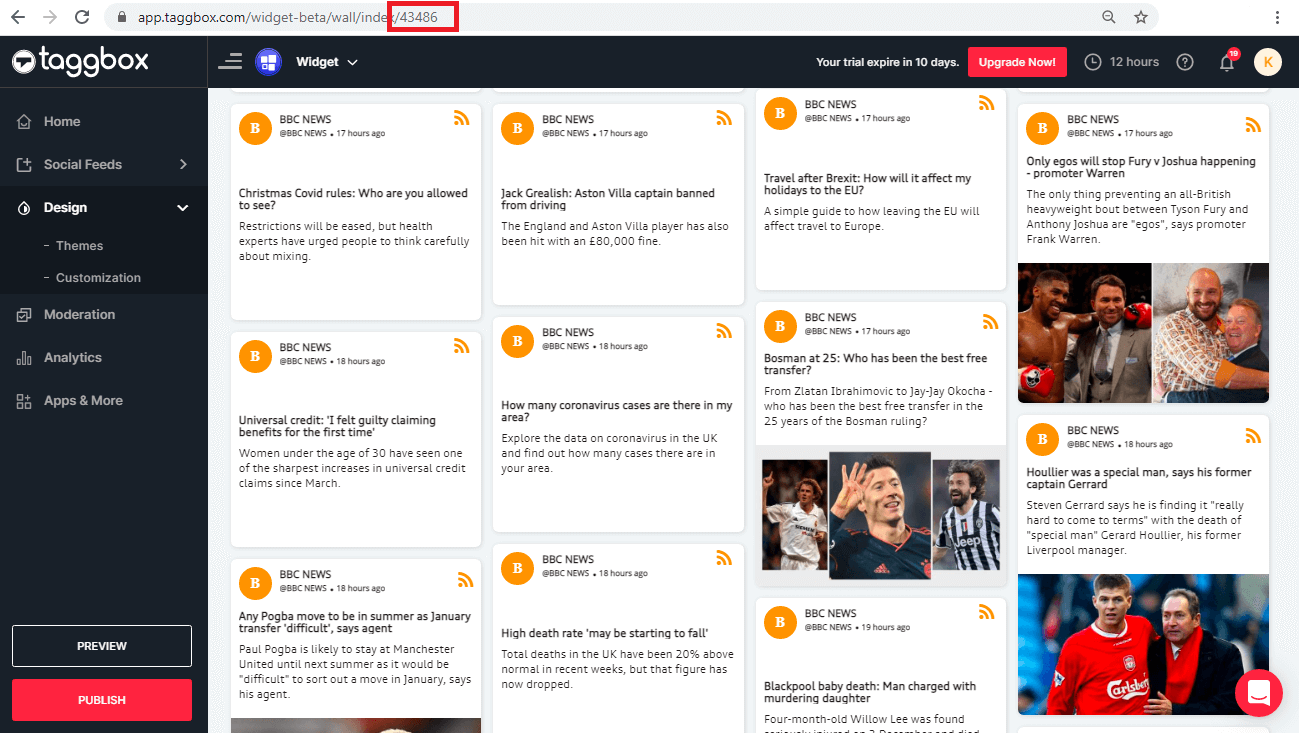
Task: Collapse the Design menu section
Action: (183, 208)
